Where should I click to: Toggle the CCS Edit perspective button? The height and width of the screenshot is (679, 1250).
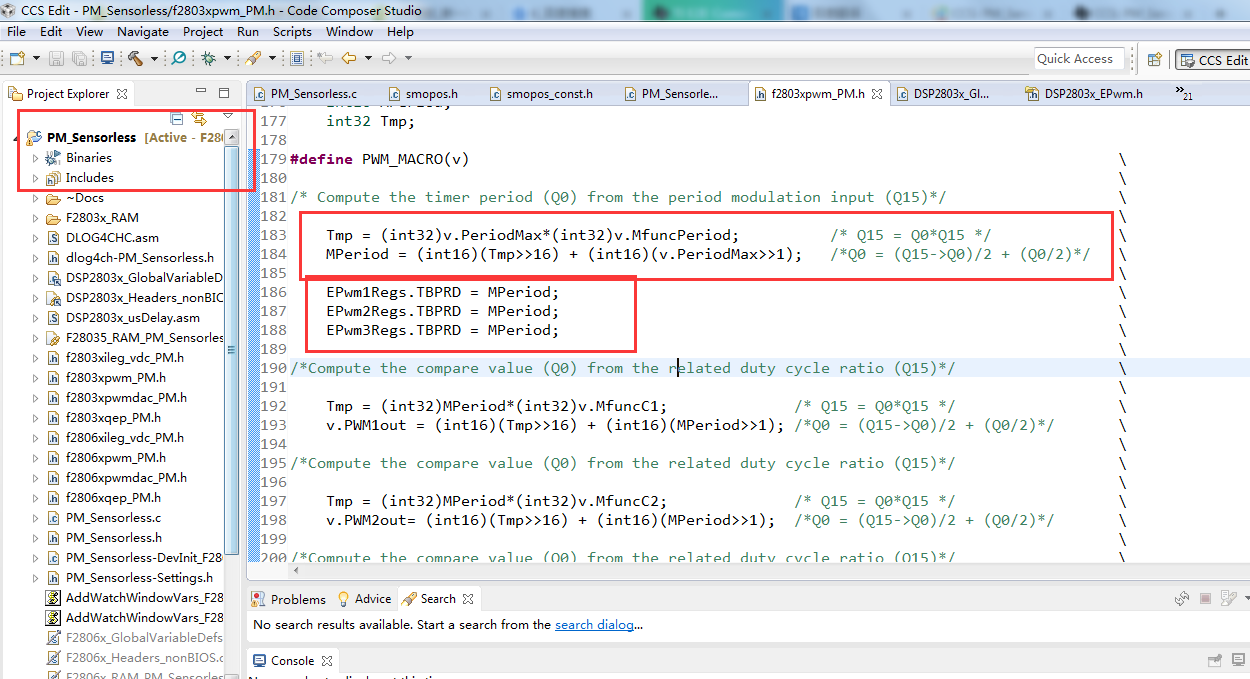click(x=1213, y=60)
